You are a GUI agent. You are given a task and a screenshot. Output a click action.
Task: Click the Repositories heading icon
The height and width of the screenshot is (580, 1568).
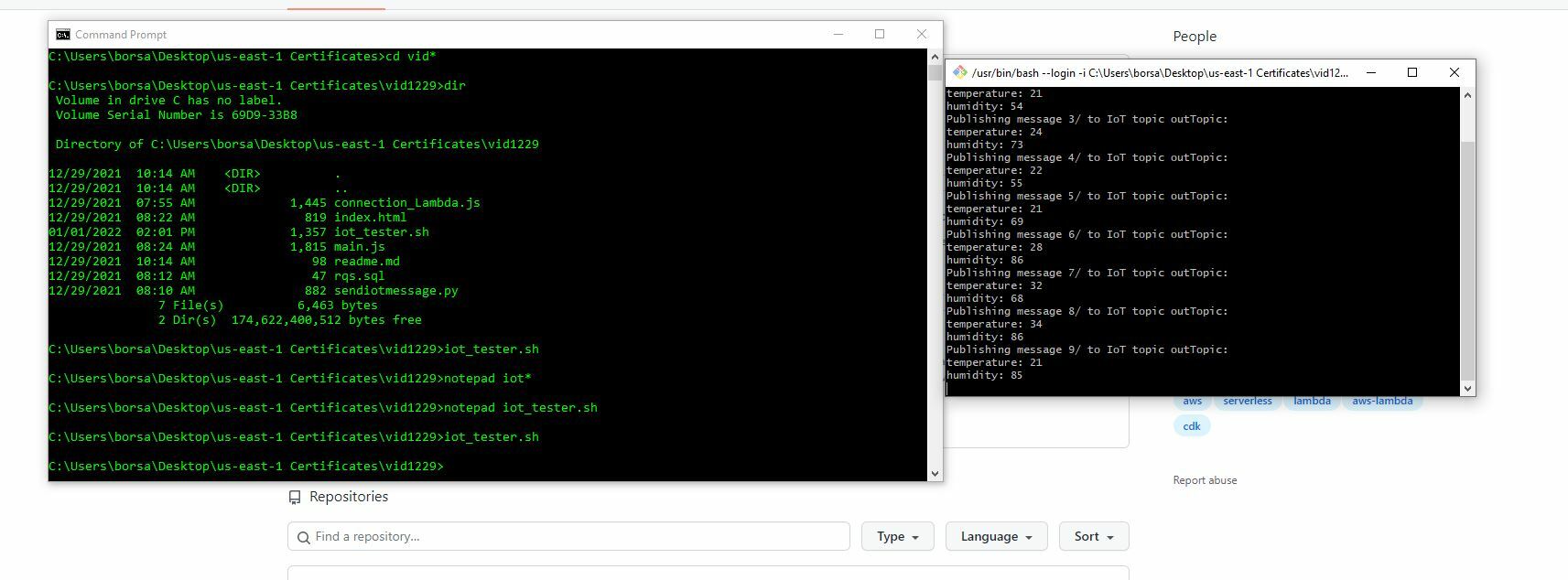(294, 497)
